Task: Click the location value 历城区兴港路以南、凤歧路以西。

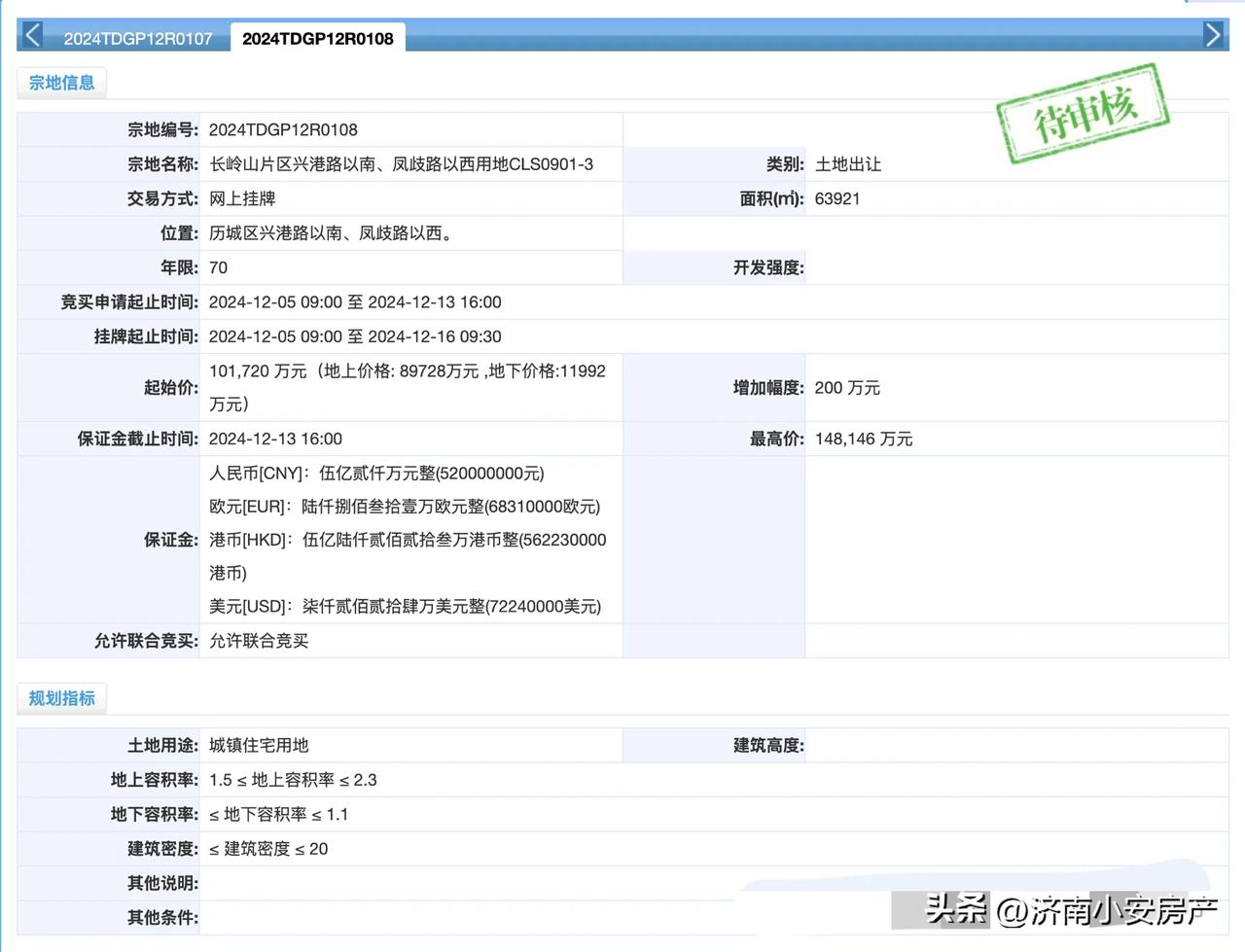Action: click(333, 233)
